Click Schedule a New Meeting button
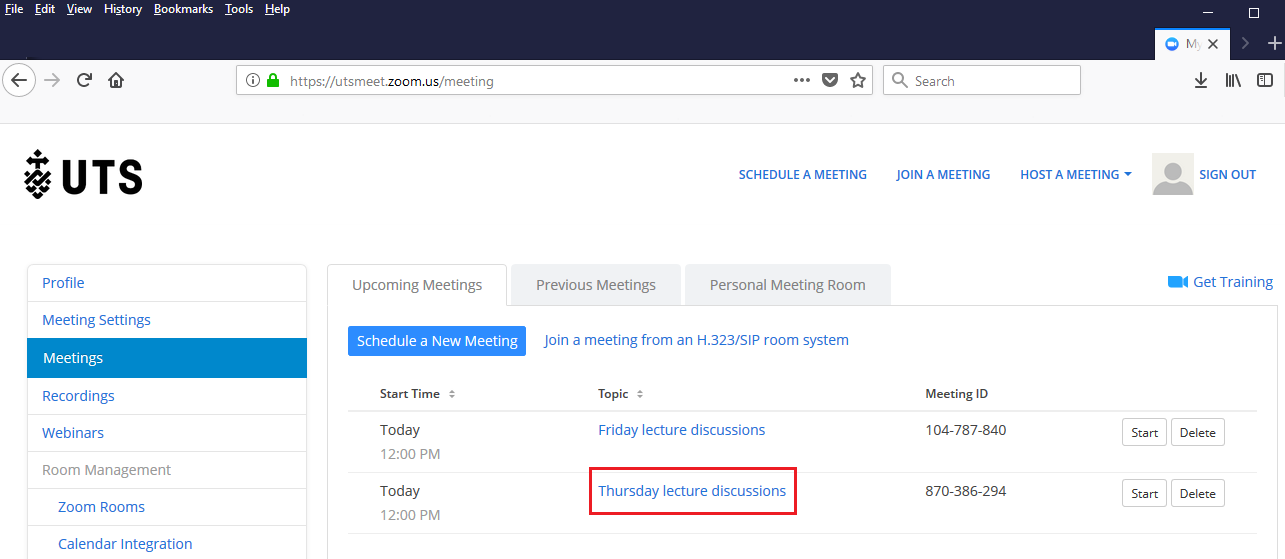 [436, 341]
